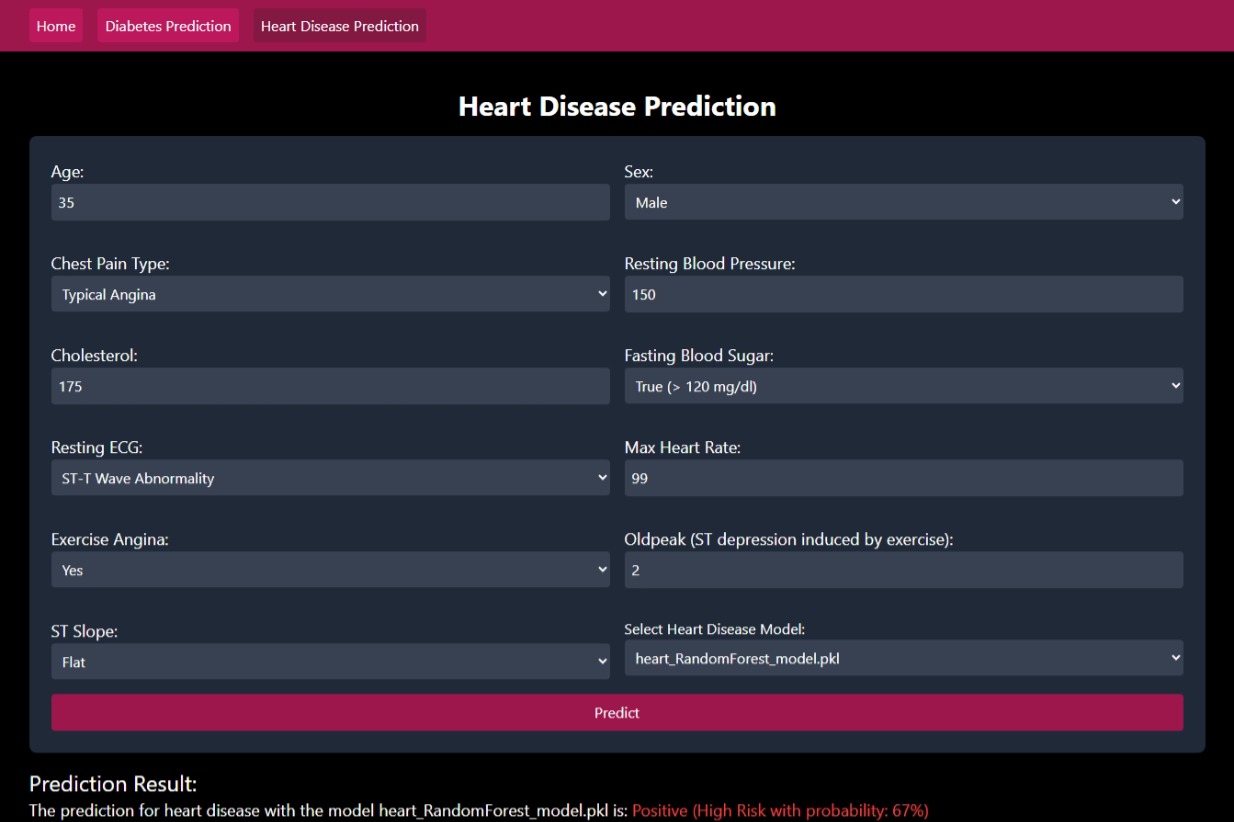The width and height of the screenshot is (1234, 822).
Task: Click the Resting Blood Pressure field
Action: point(903,294)
